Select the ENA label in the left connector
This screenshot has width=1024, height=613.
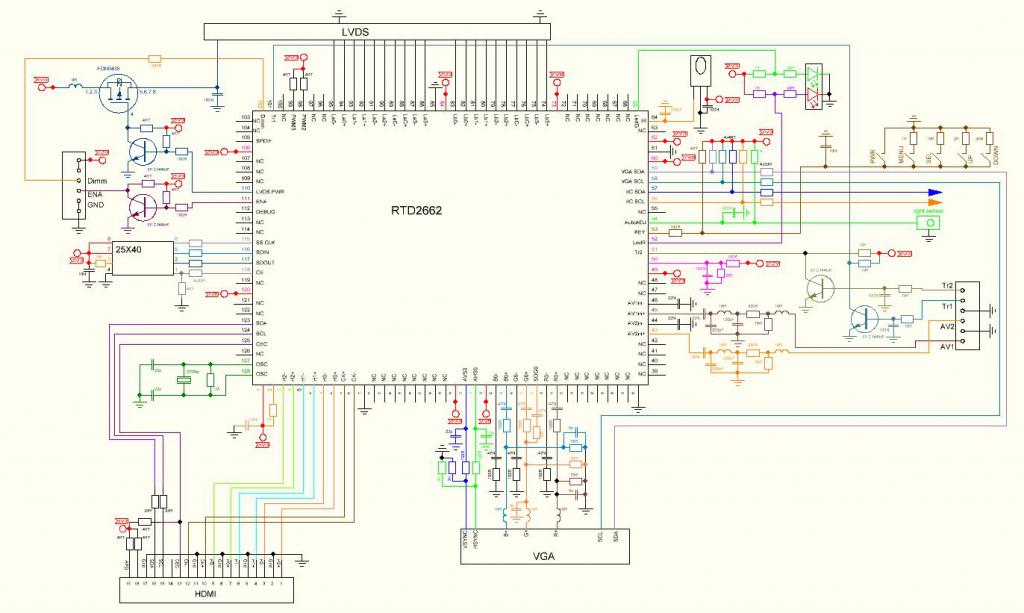(95, 194)
